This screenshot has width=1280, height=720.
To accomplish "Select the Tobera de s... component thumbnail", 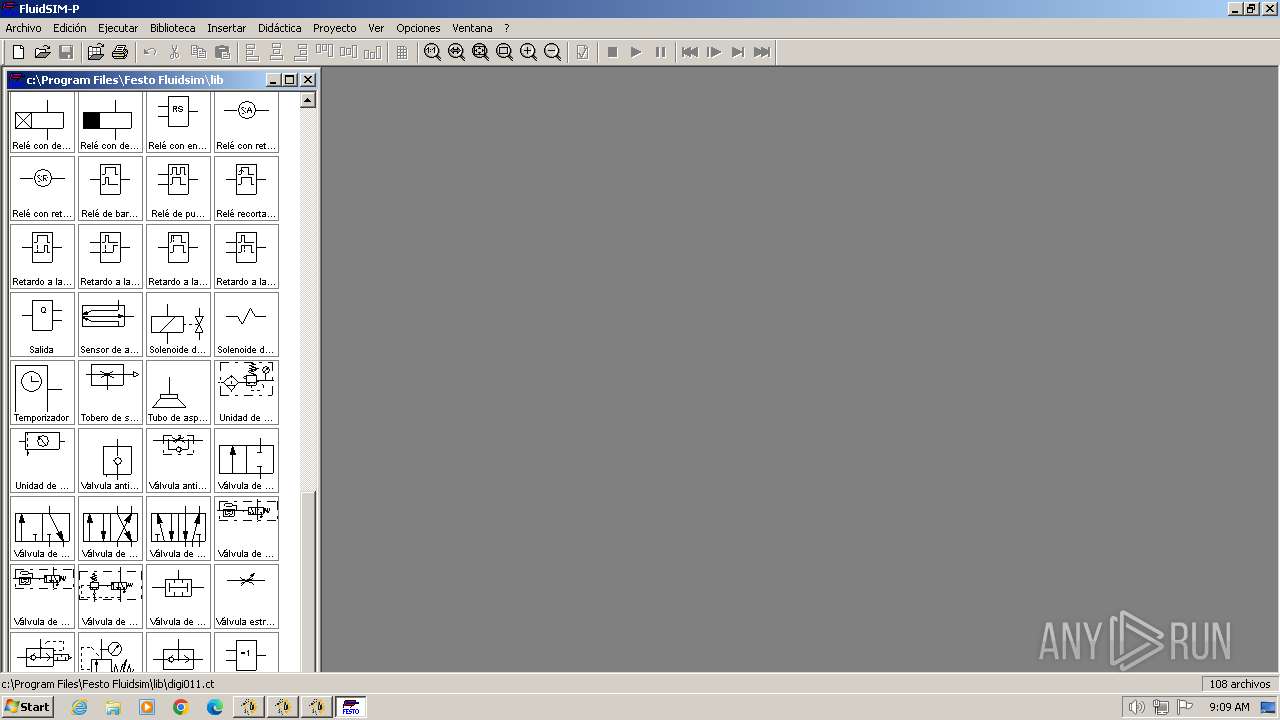I will 110,392.
